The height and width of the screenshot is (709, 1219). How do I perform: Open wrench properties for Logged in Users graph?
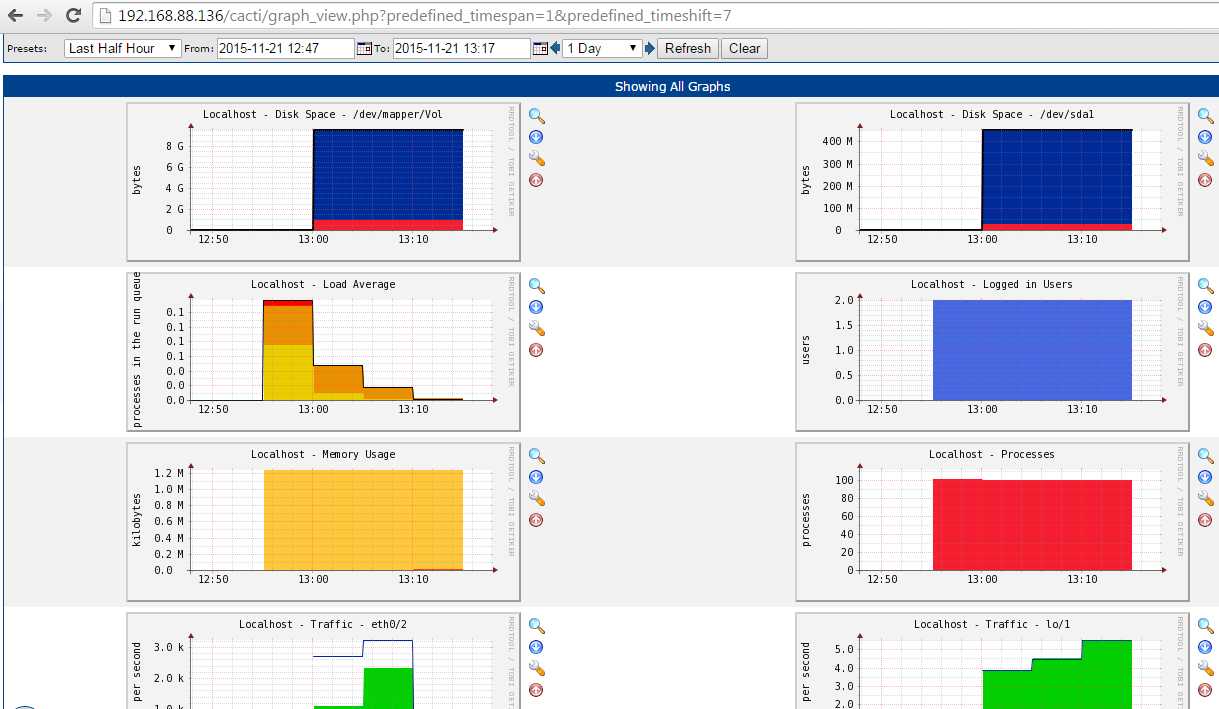coord(1205,329)
